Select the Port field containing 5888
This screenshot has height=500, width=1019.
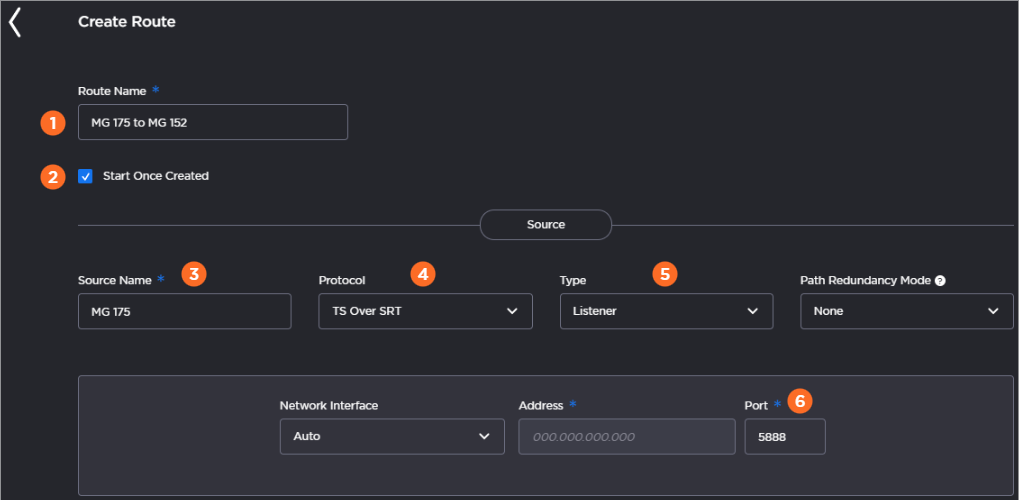click(785, 436)
